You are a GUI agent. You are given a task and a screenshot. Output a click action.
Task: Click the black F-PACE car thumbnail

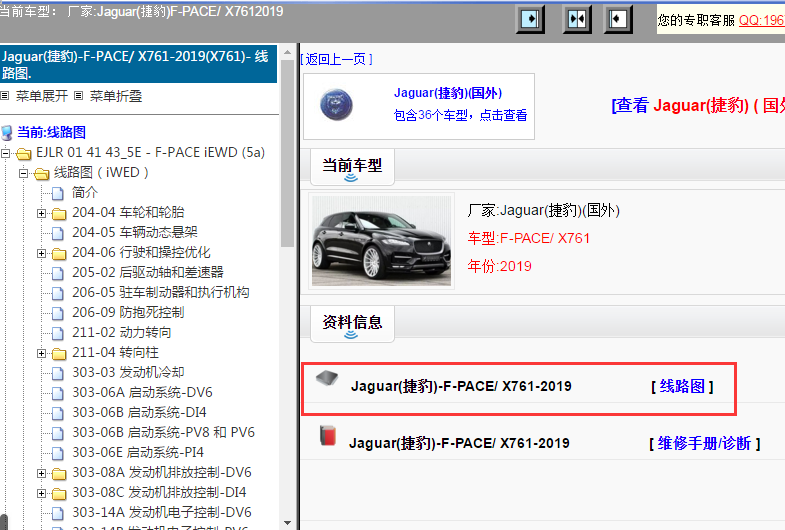click(x=381, y=241)
